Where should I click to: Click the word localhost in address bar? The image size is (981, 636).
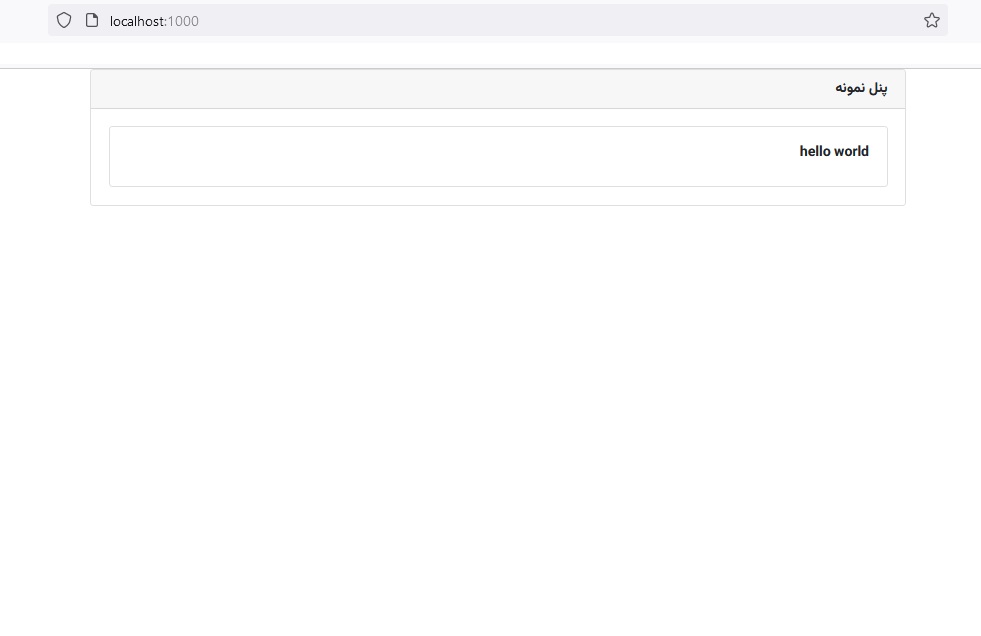tap(137, 21)
